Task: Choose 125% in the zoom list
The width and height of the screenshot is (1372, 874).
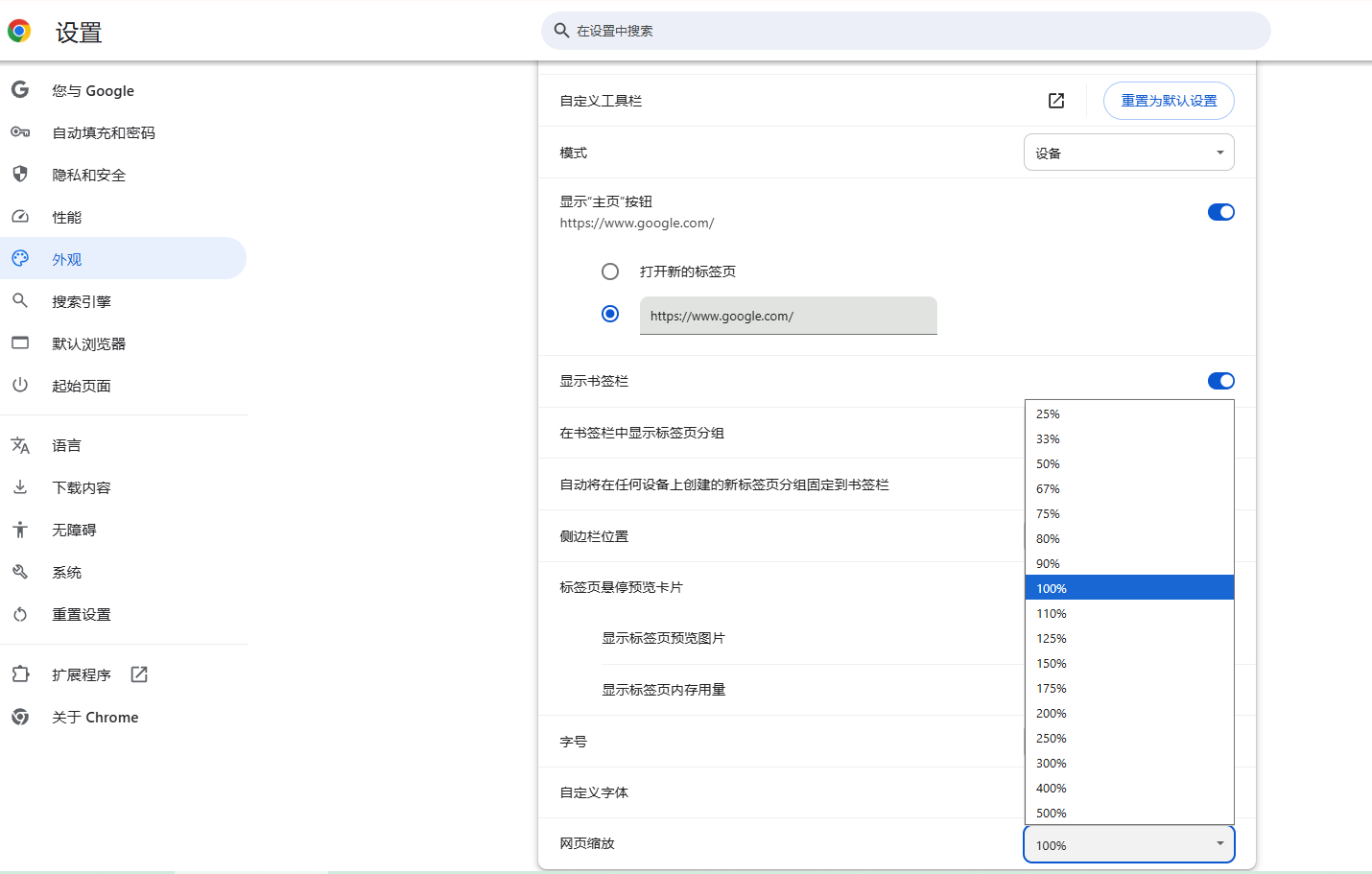Action: [1129, 638]
